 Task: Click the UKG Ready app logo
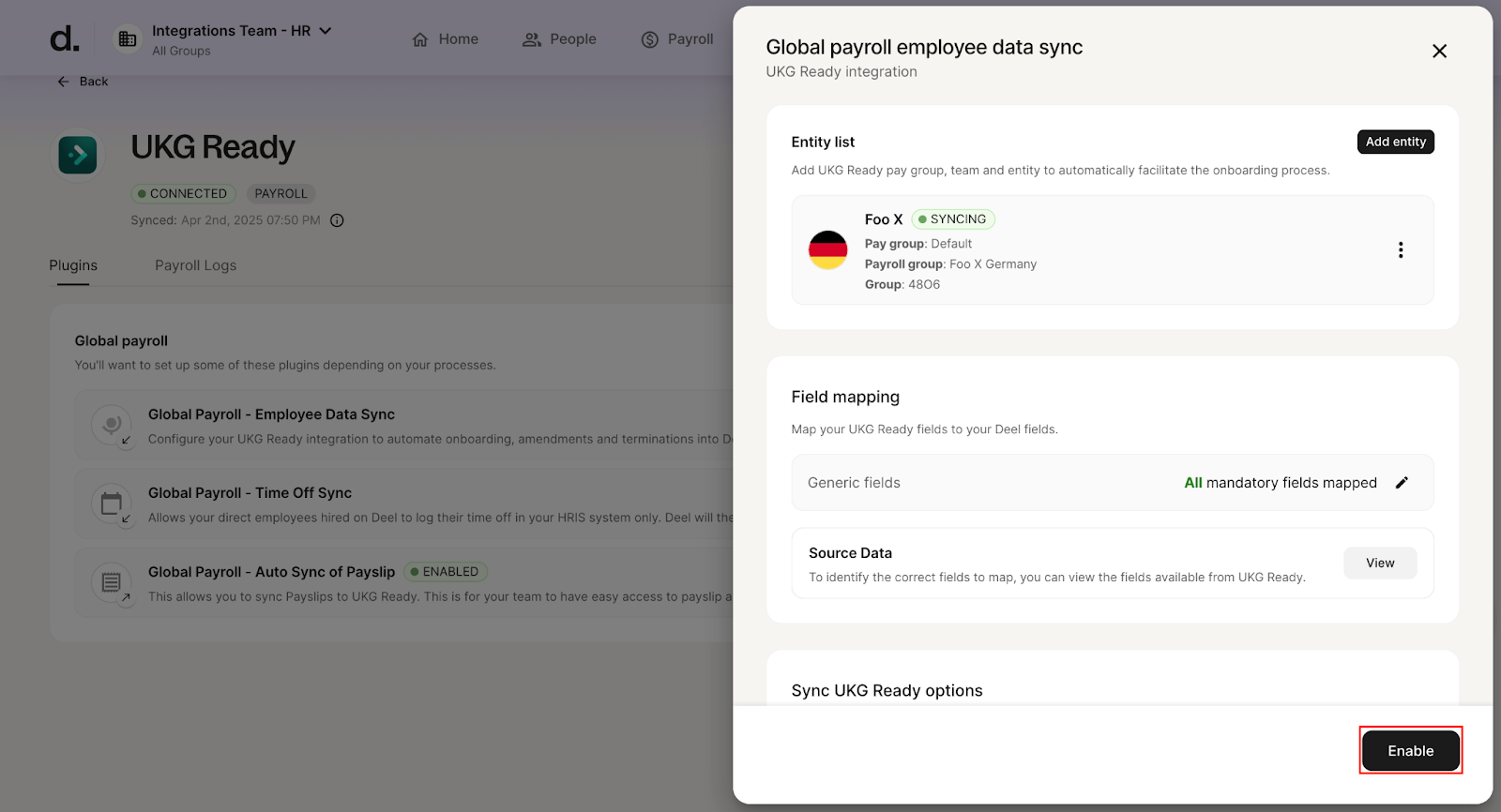[78, 154]
